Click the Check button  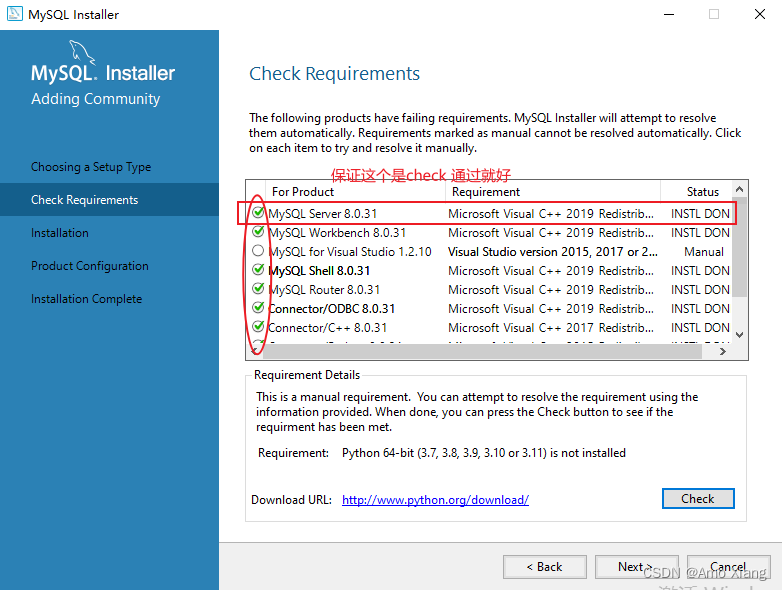pyautogui.click(x=698, y=498)
